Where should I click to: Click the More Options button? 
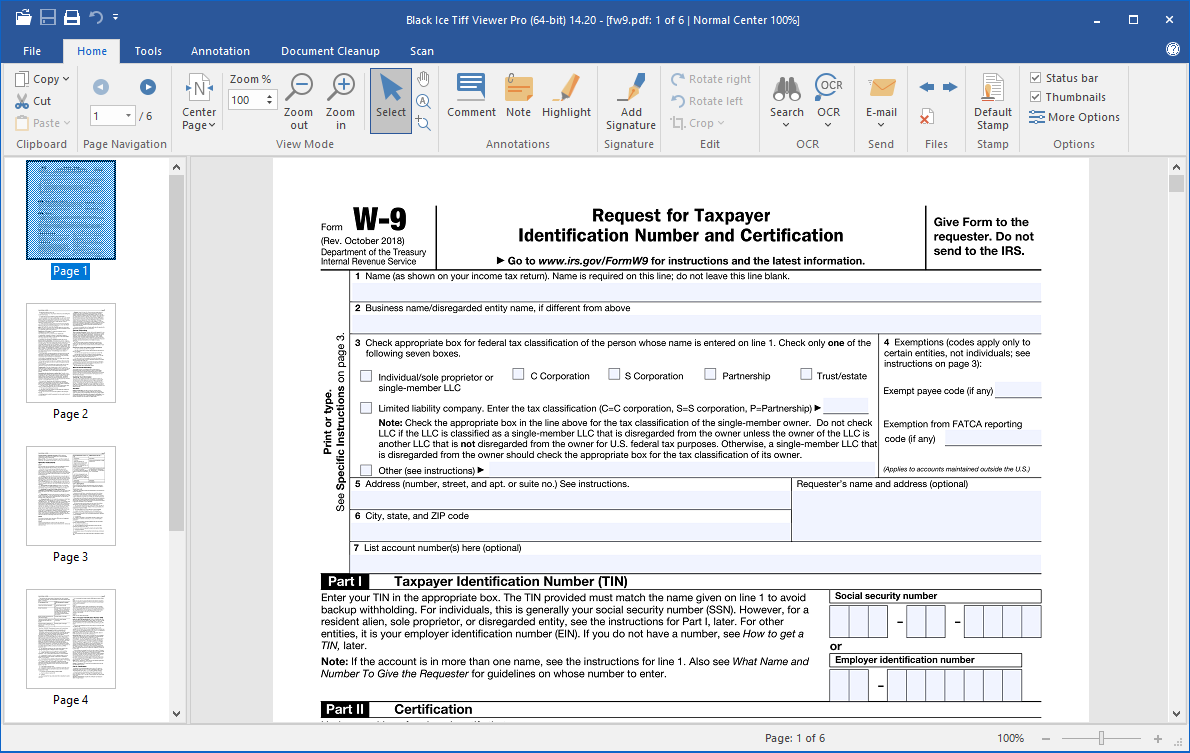[x=1074, y=117]
